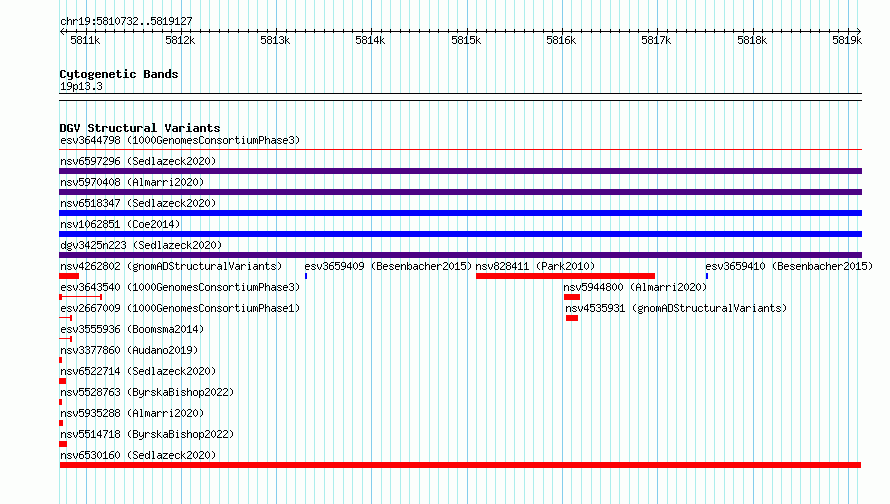Viewport: 890px width, 504px height.
Task: Open nsv4535931 (gnomADStructuralVariants) label
Action: coord(676,308)
